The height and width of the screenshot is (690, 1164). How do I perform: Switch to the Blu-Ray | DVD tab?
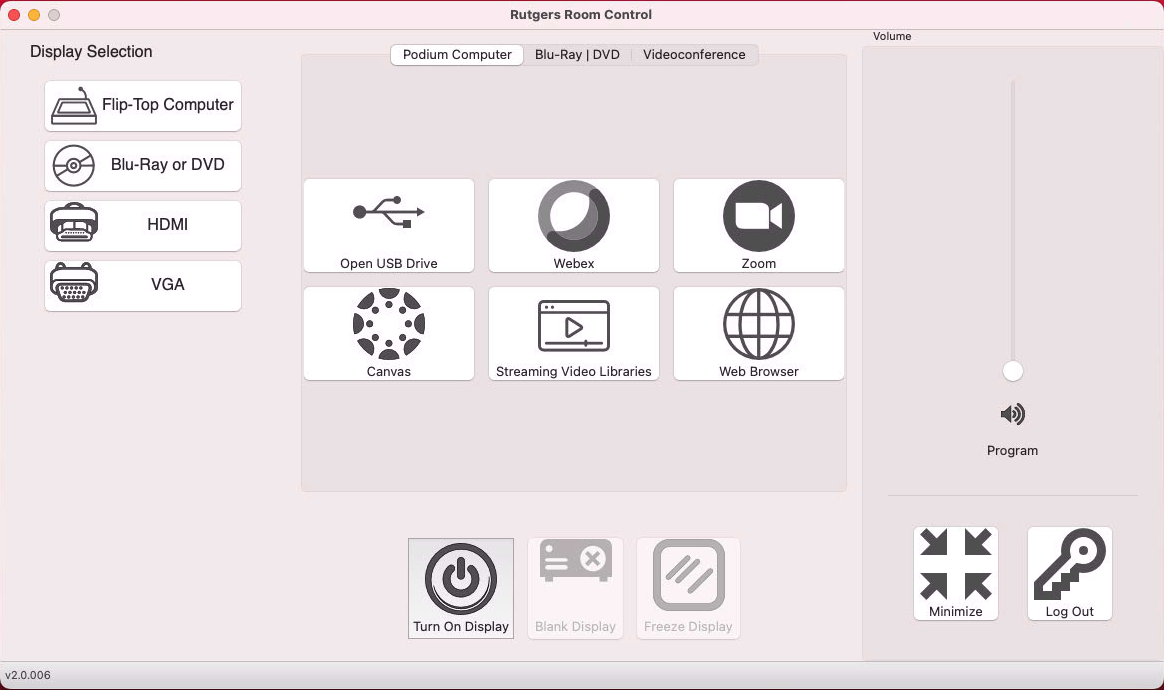point(577,55)
